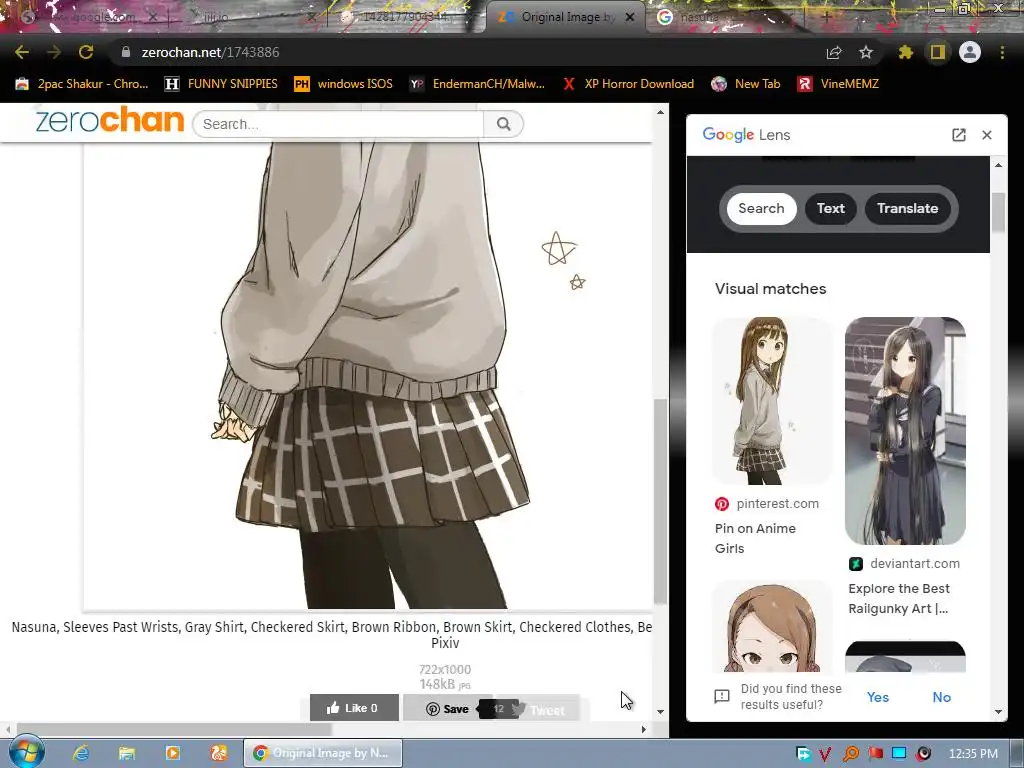Click the address bar URL zerochan.net/1743886
The height and width of the screenshot is (768, 1024).
[210, 52]
